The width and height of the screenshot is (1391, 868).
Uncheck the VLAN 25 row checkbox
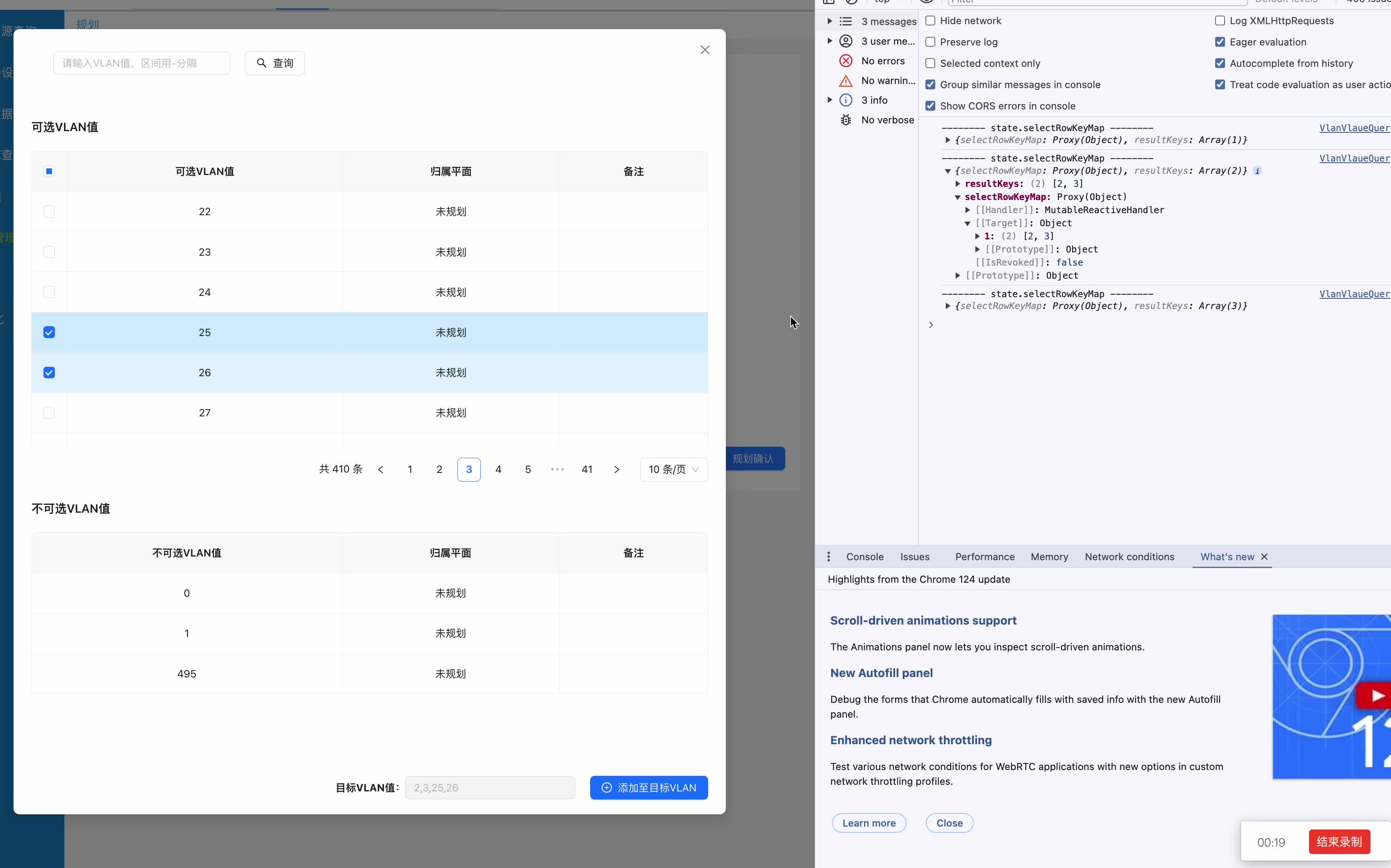49,332
